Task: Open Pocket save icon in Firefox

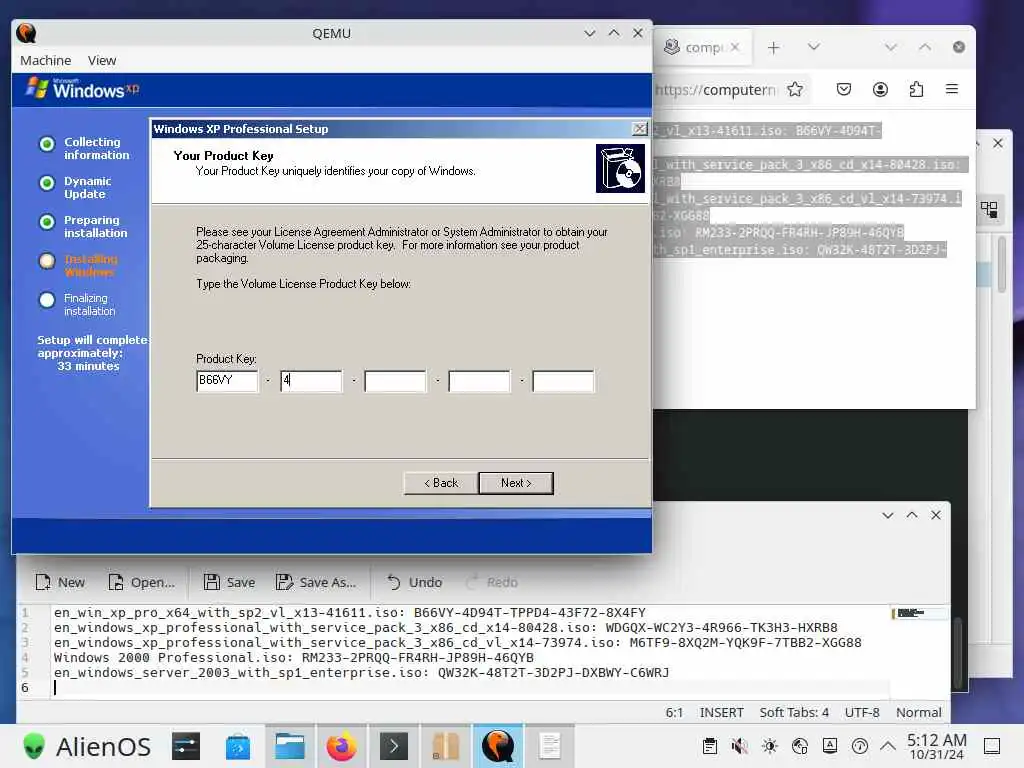Action: point(844,89)
